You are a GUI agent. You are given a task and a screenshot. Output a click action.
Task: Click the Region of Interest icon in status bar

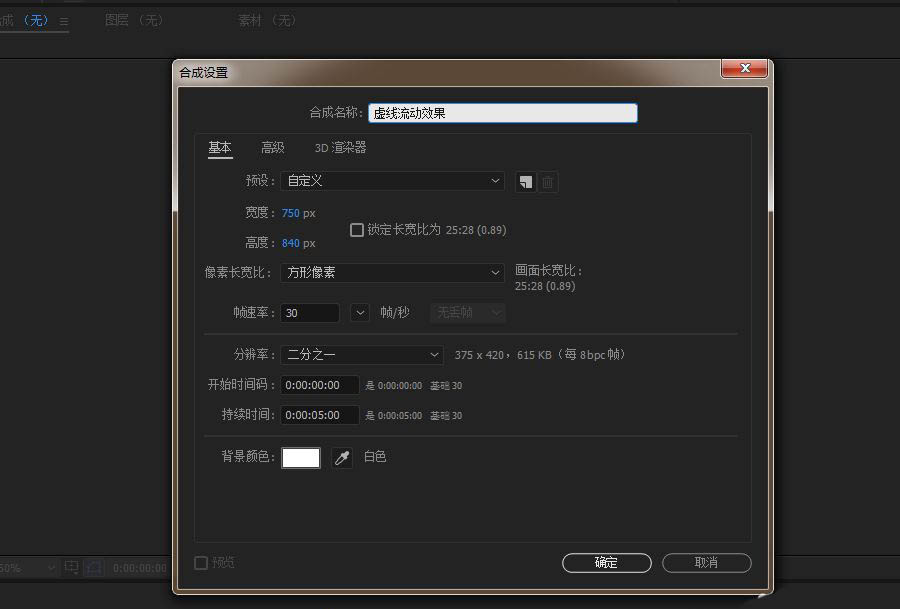click(x=70, y=567)
